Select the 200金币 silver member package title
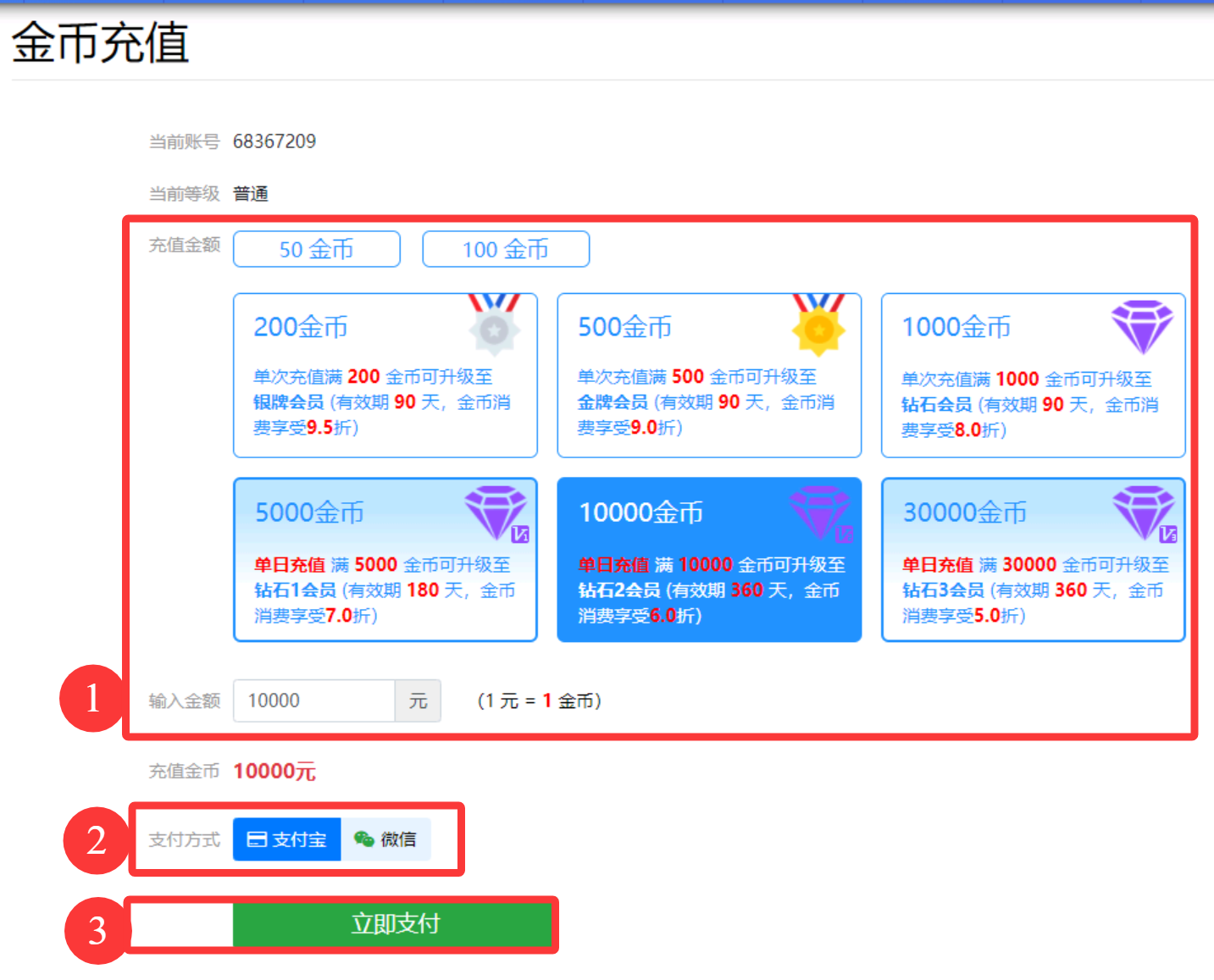The height and width of the screenshot is (980, 1214). (301, 327)
